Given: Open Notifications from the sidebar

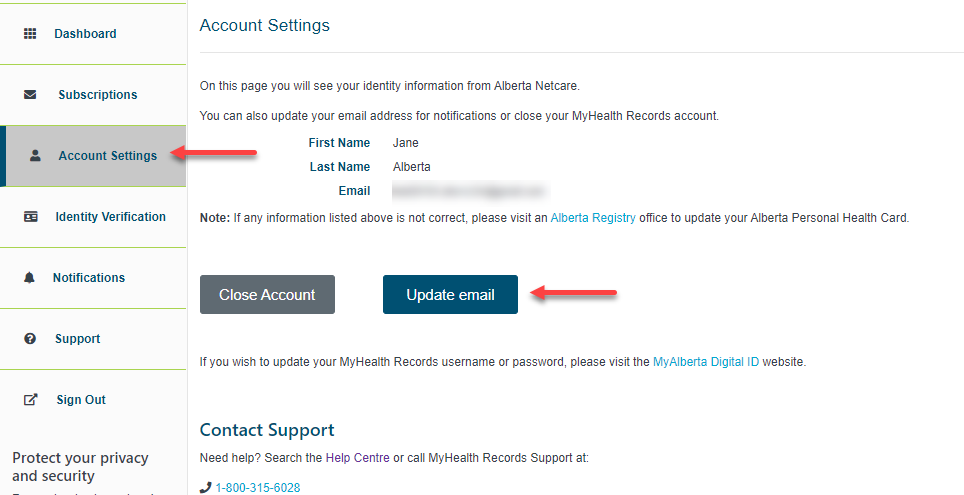Looking at the screenshot, I should [x=89, y=278].
